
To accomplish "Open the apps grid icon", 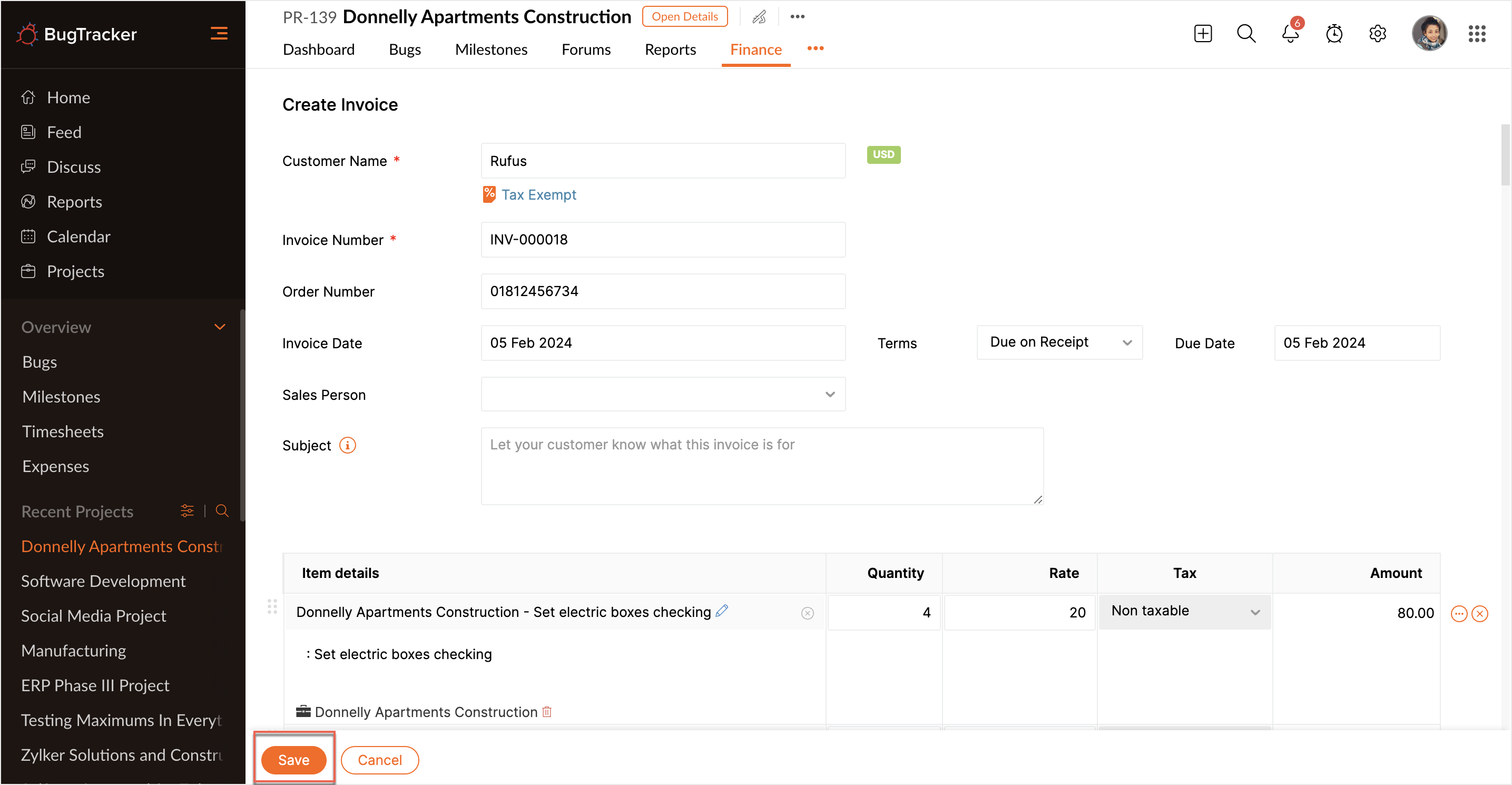I will (x=1476, y=34).
